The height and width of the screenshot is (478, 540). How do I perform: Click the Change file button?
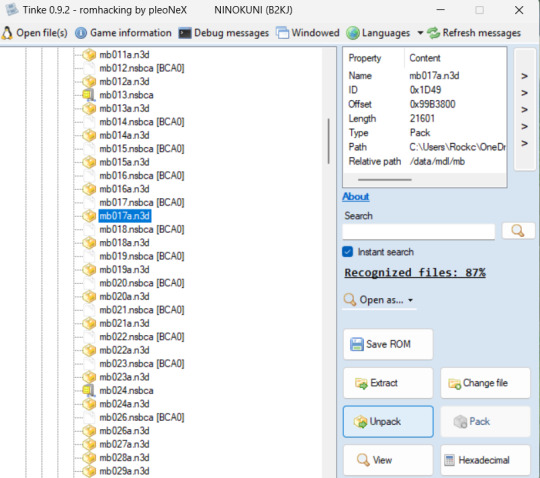(x=485, y=383)
